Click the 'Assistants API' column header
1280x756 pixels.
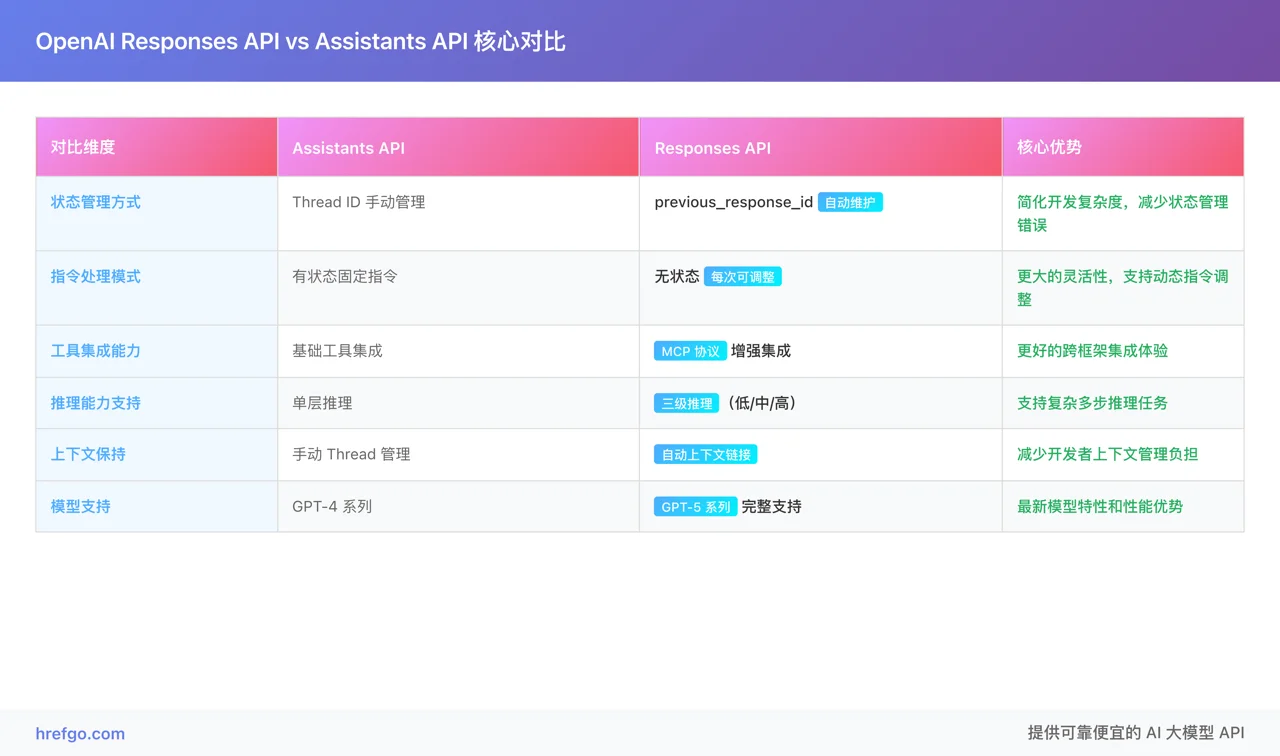coord(458,147)
